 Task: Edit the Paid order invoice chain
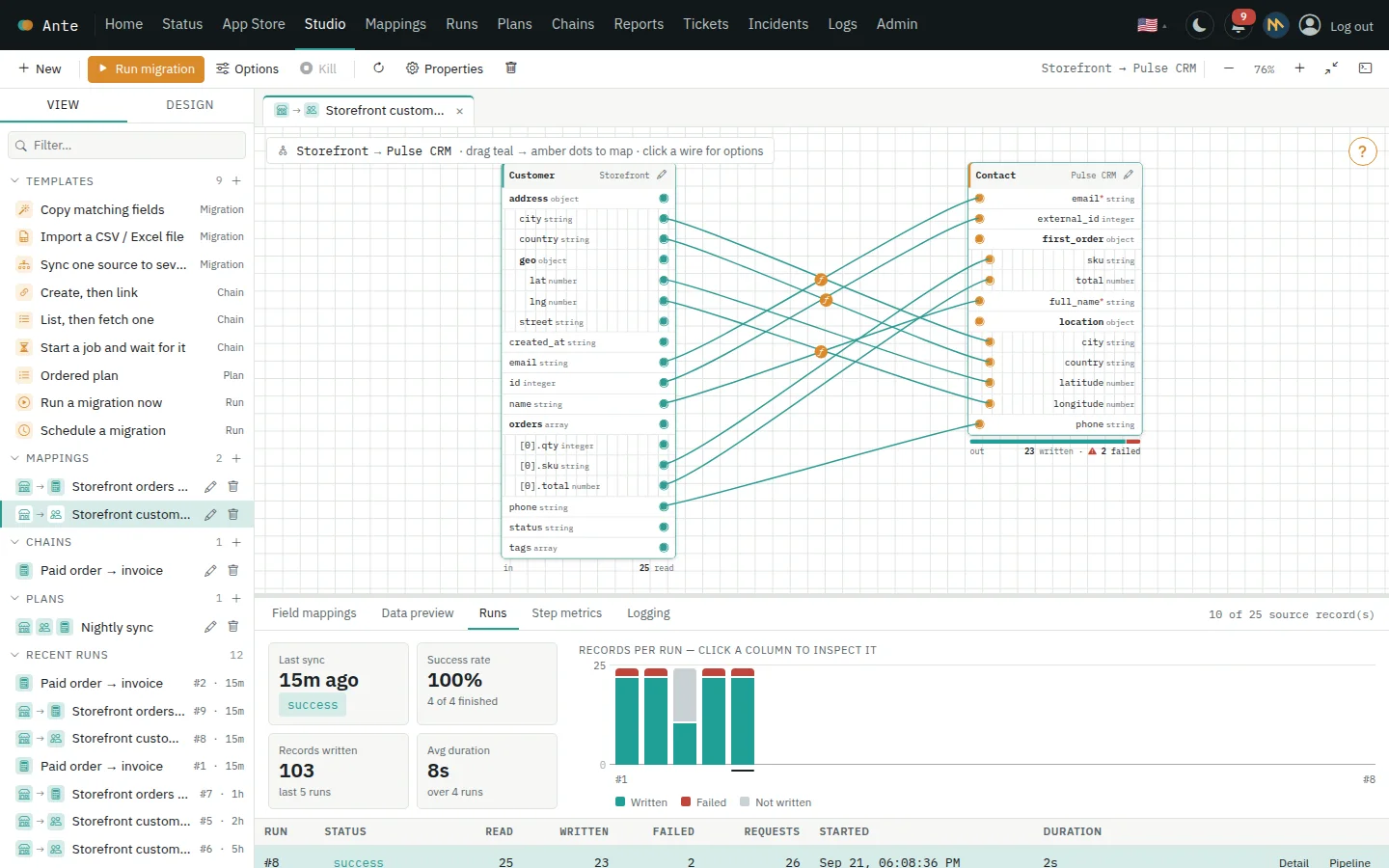[x=210, y=571]
